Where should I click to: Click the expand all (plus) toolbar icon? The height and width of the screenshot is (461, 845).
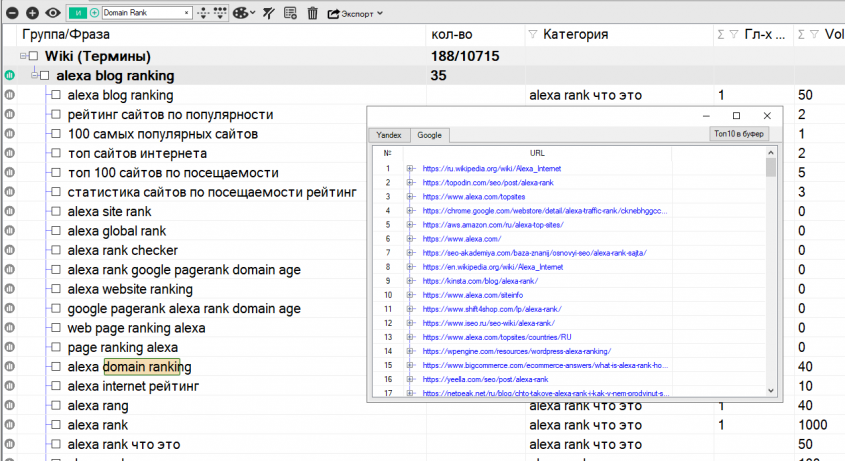32,13
